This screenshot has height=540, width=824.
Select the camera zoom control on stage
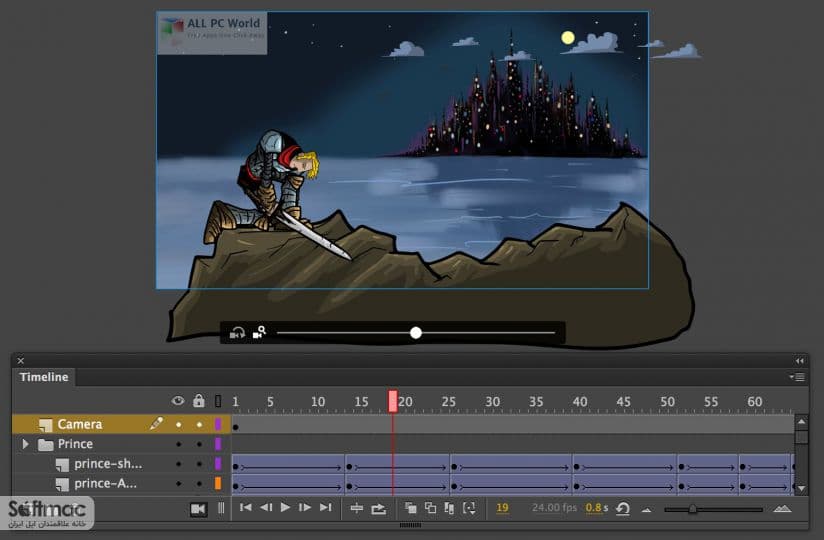coord(260,333)
